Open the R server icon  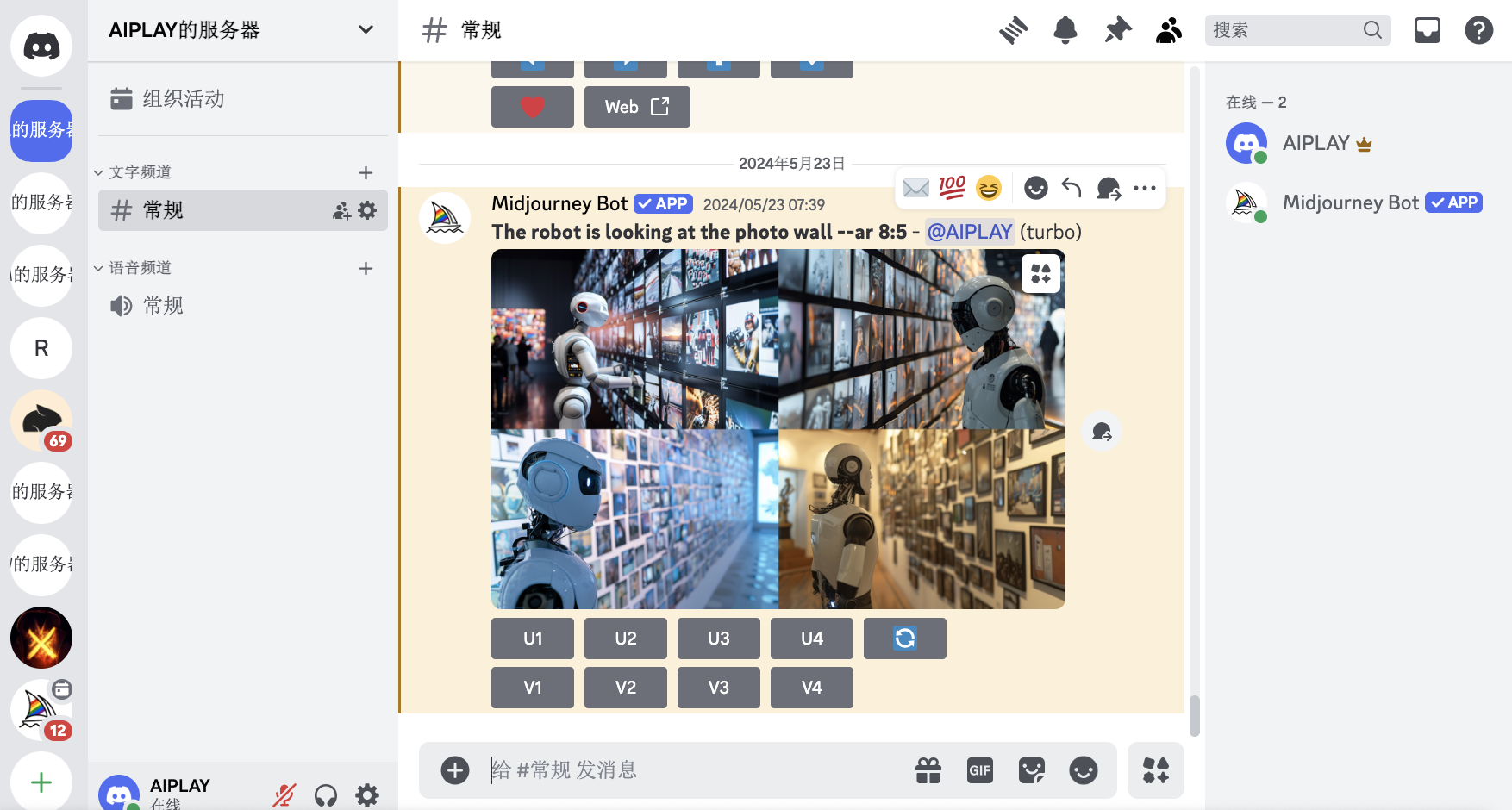(41, 348)
